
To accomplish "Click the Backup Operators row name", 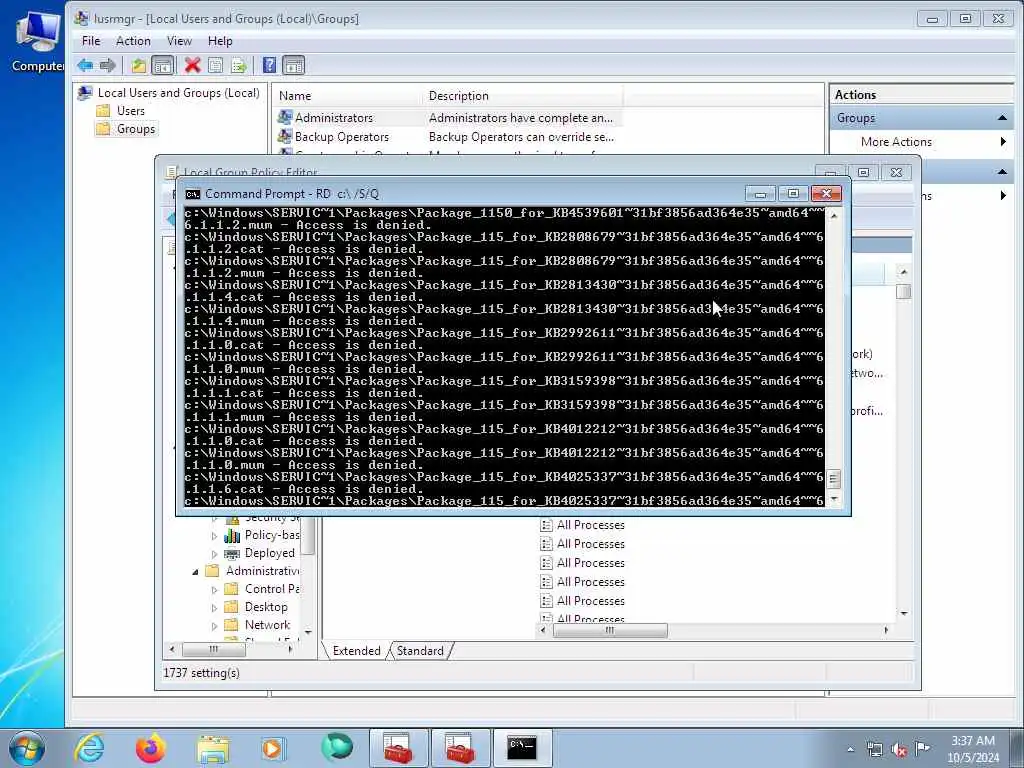I will [x=342, y=137].
